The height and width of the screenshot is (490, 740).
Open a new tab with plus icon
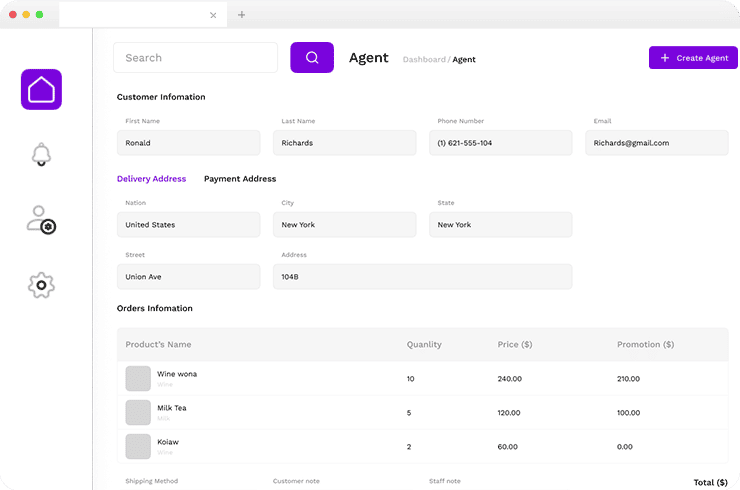241,15
